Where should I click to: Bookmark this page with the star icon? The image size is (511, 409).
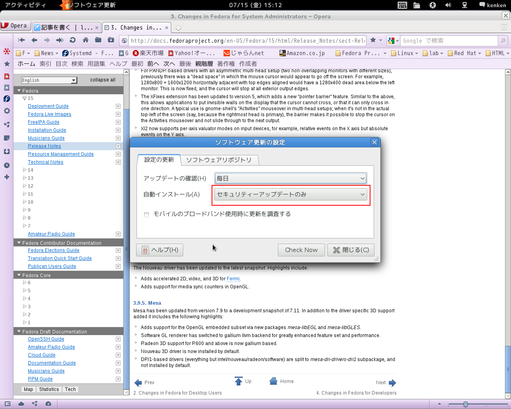coord(373,40)
